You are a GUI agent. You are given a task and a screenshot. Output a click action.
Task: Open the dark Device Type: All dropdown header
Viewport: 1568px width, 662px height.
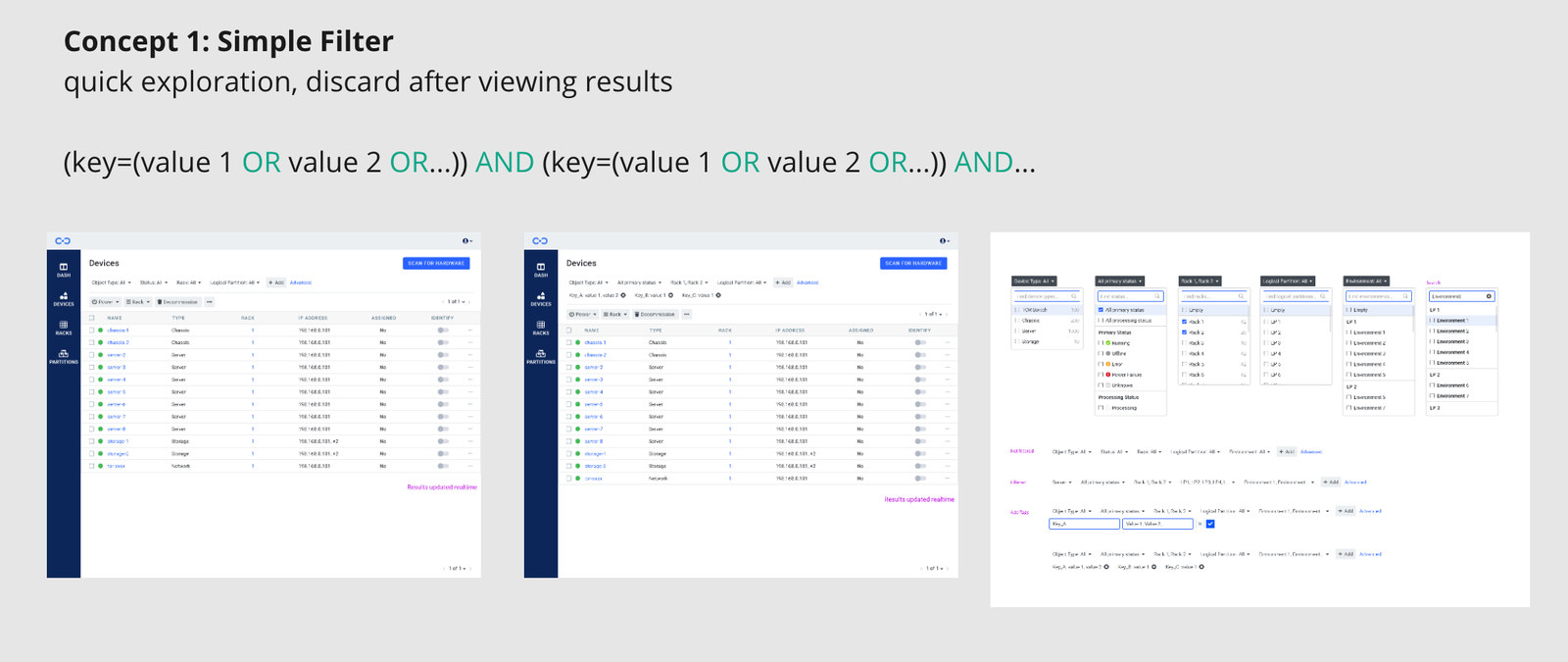click(1034, 281)
